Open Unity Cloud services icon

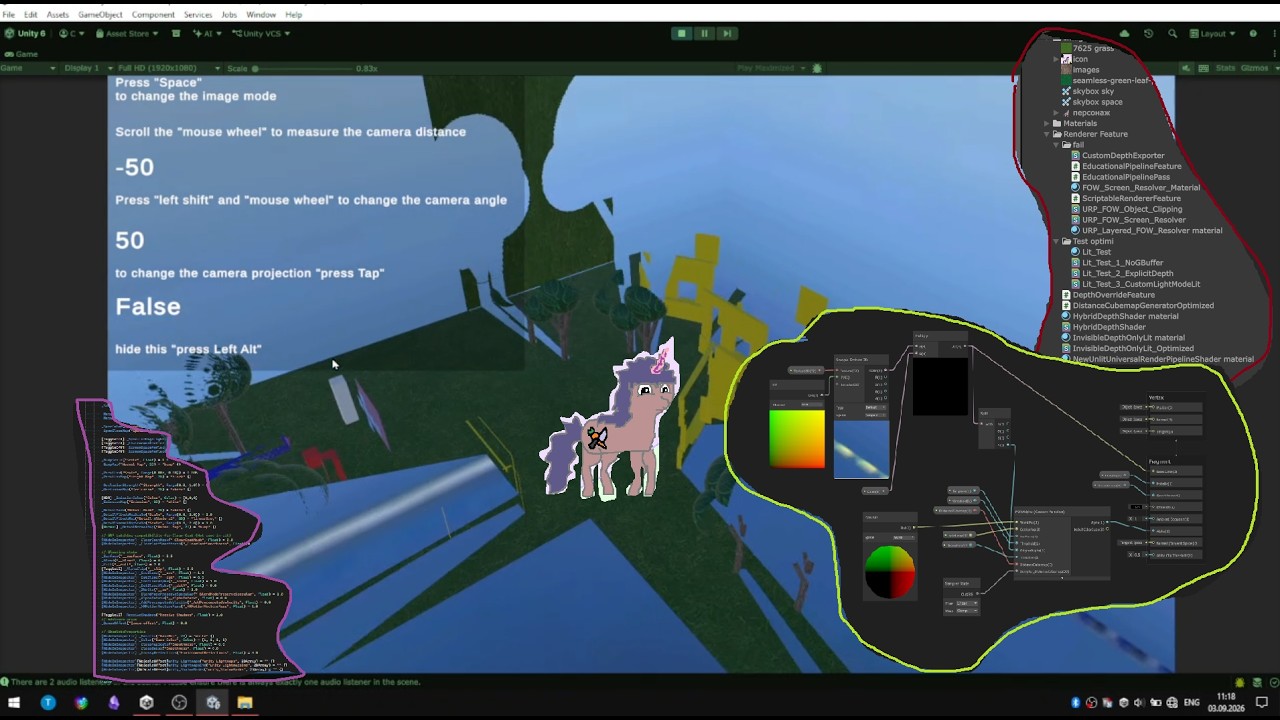coord(1124,33)
